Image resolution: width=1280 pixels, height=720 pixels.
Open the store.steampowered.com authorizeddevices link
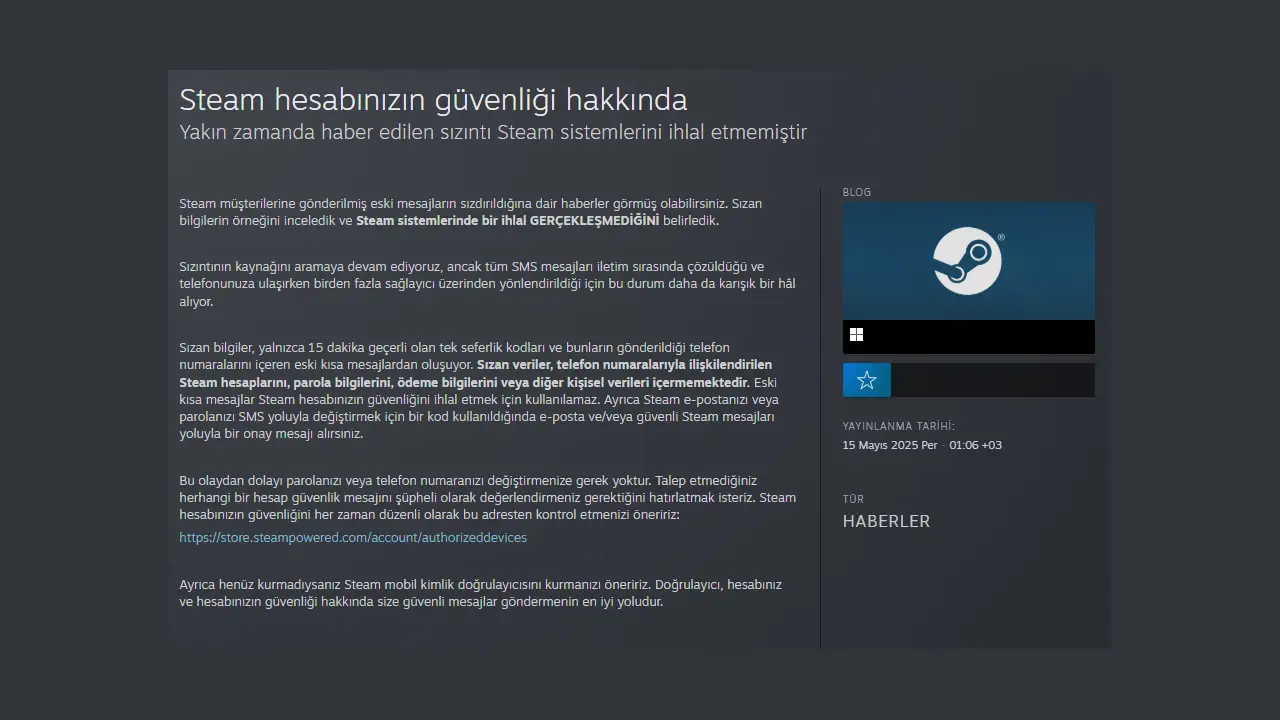pos(353,537)
